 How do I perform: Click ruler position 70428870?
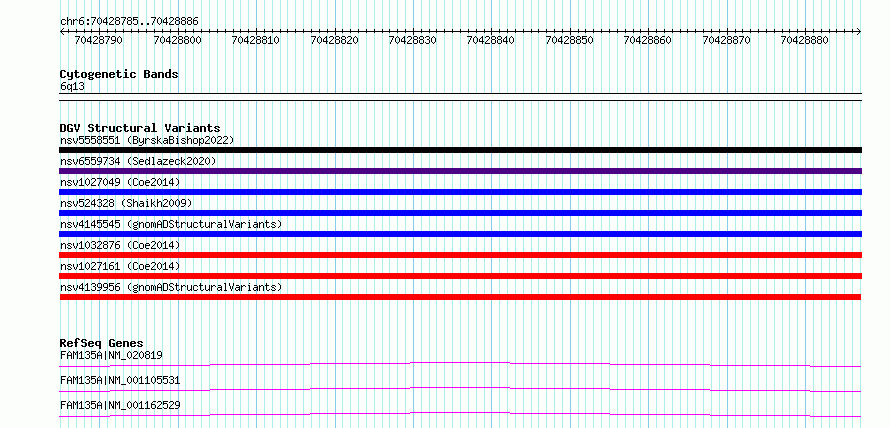point(727,40)
